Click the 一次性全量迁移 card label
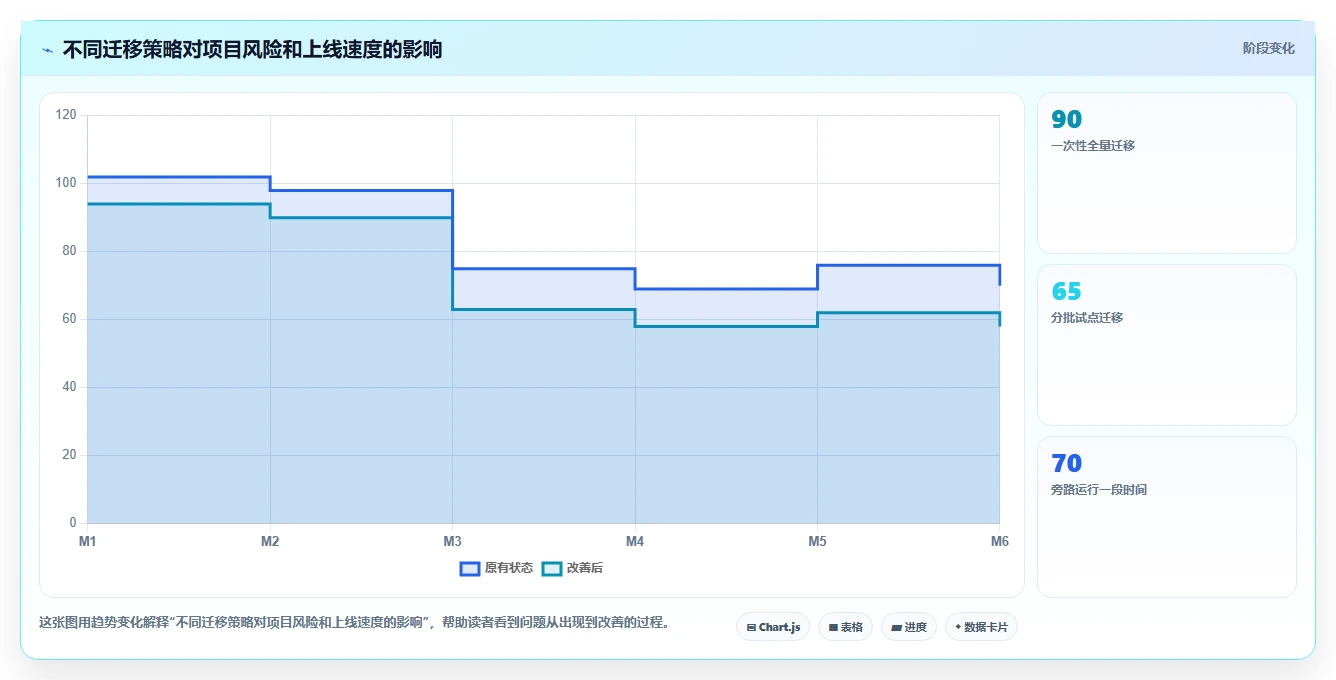 click(x=1093, y=145)
